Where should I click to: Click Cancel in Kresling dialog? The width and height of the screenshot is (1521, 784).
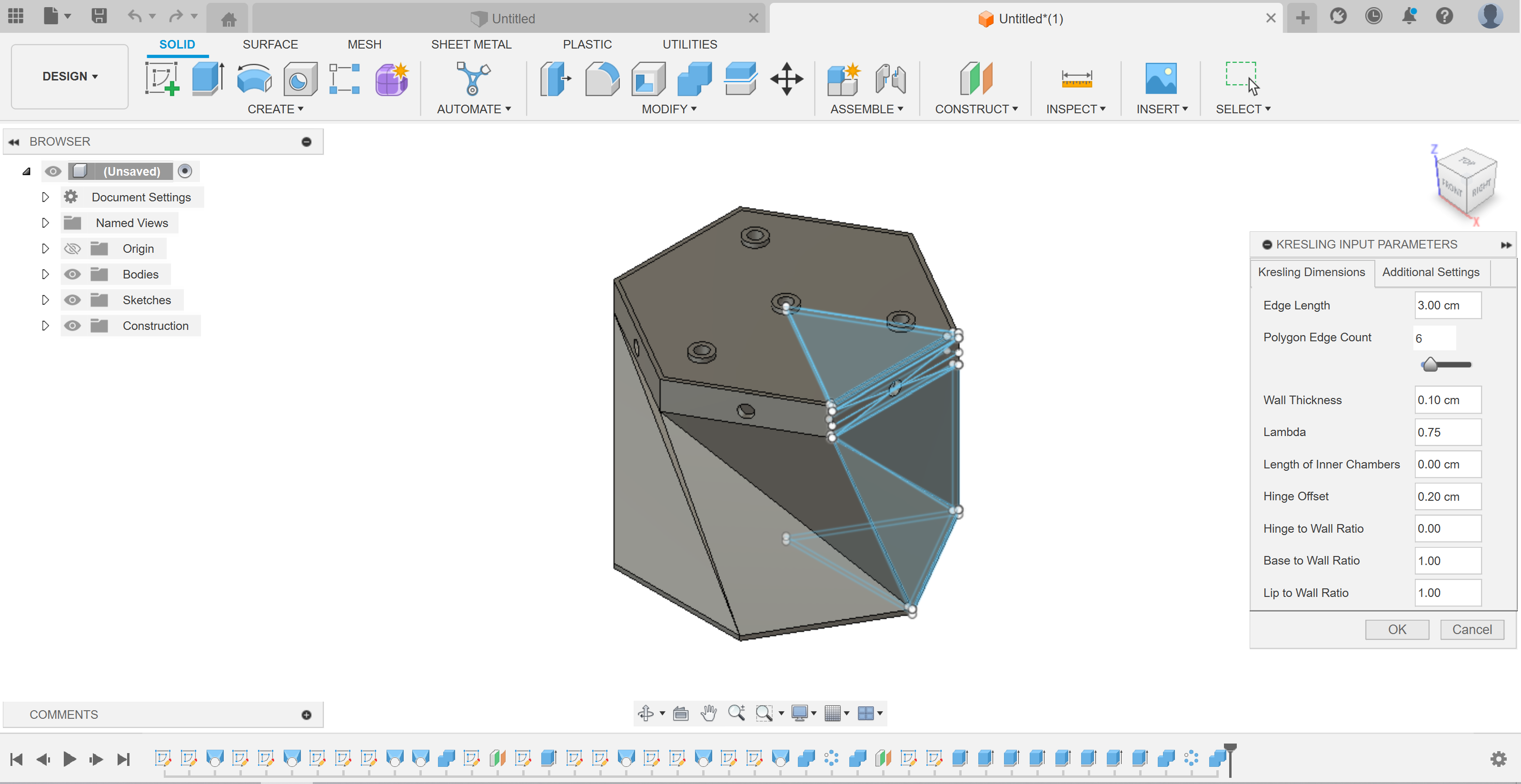pyautogui.click(x=1471, y=629)
